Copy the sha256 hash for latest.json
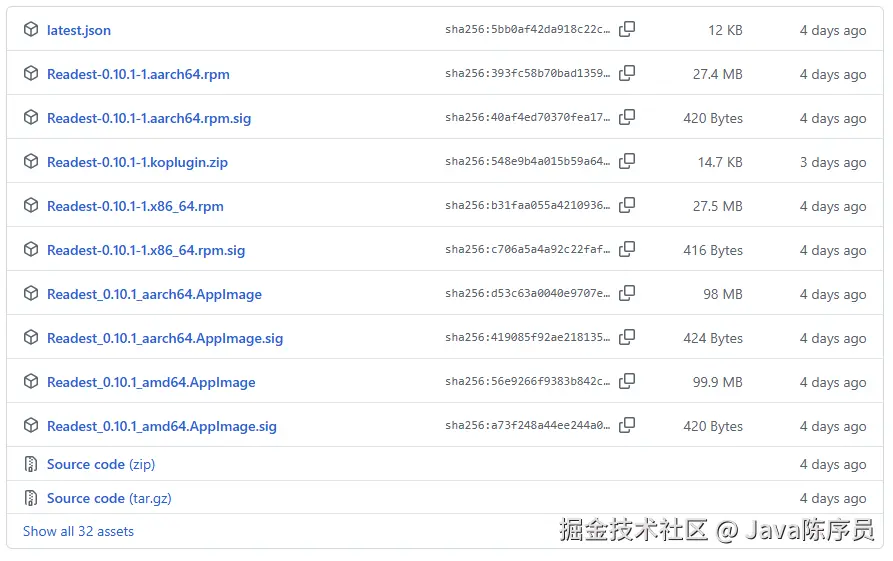This screenshot has width=893, height=561. pos(627,29)
